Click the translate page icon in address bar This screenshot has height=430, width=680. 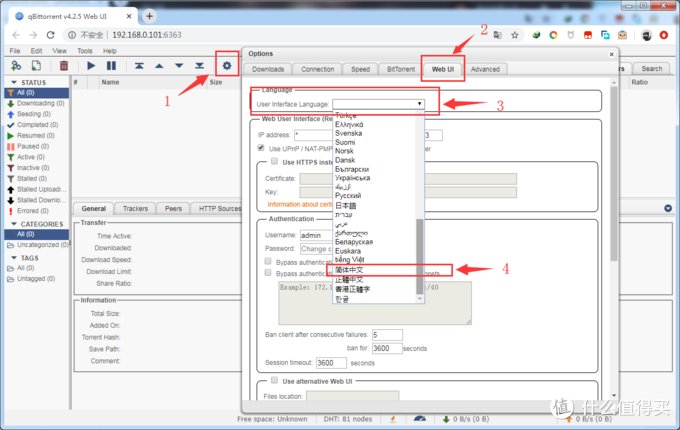[x=497, y=35]
